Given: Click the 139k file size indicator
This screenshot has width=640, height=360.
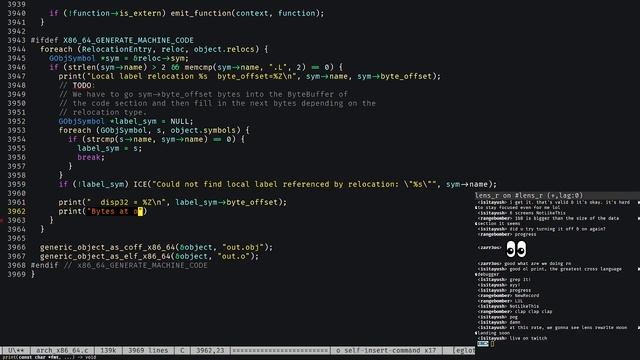Looking at the screenshot, I should tap(108, 350).
